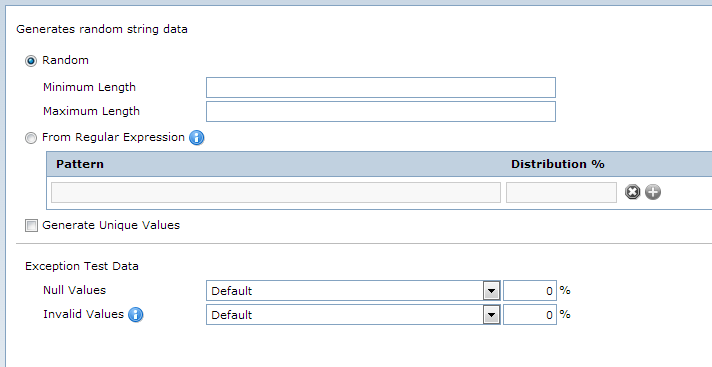Expand the Invalid Values Default dropdown
Viewport: 712px width, 367px height.
[x=353, y=315]
